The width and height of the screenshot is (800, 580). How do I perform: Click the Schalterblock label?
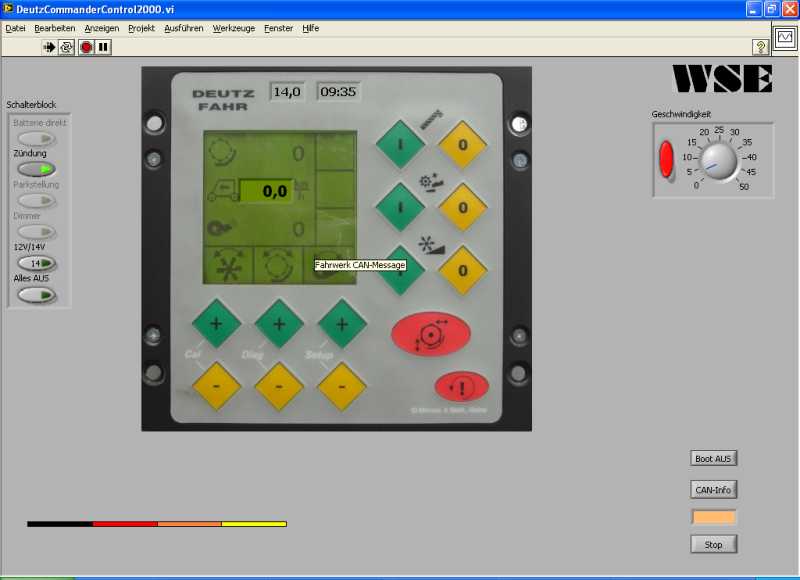[31, 105]
